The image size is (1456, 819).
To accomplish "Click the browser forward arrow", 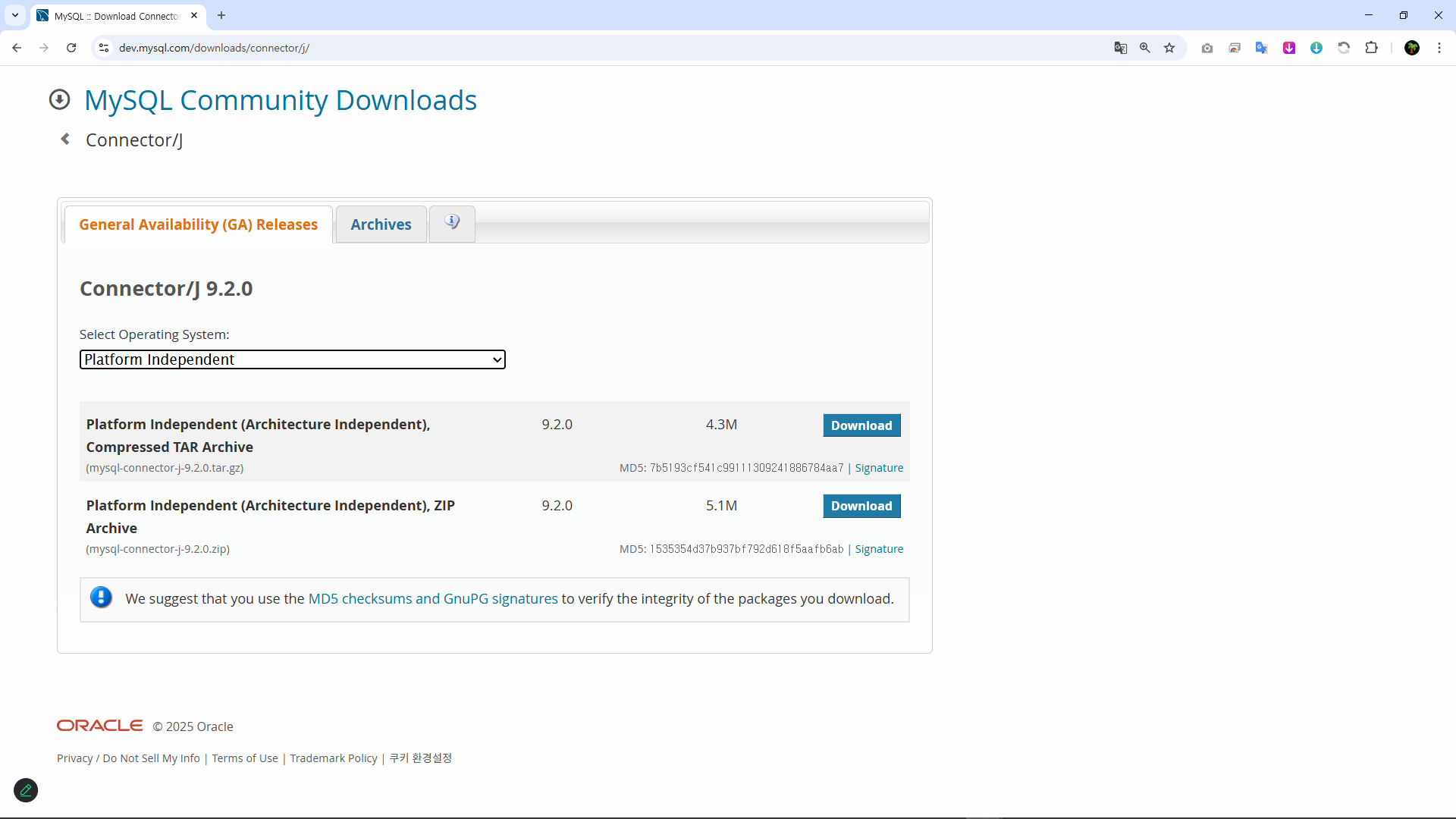I will coord(44,48).
